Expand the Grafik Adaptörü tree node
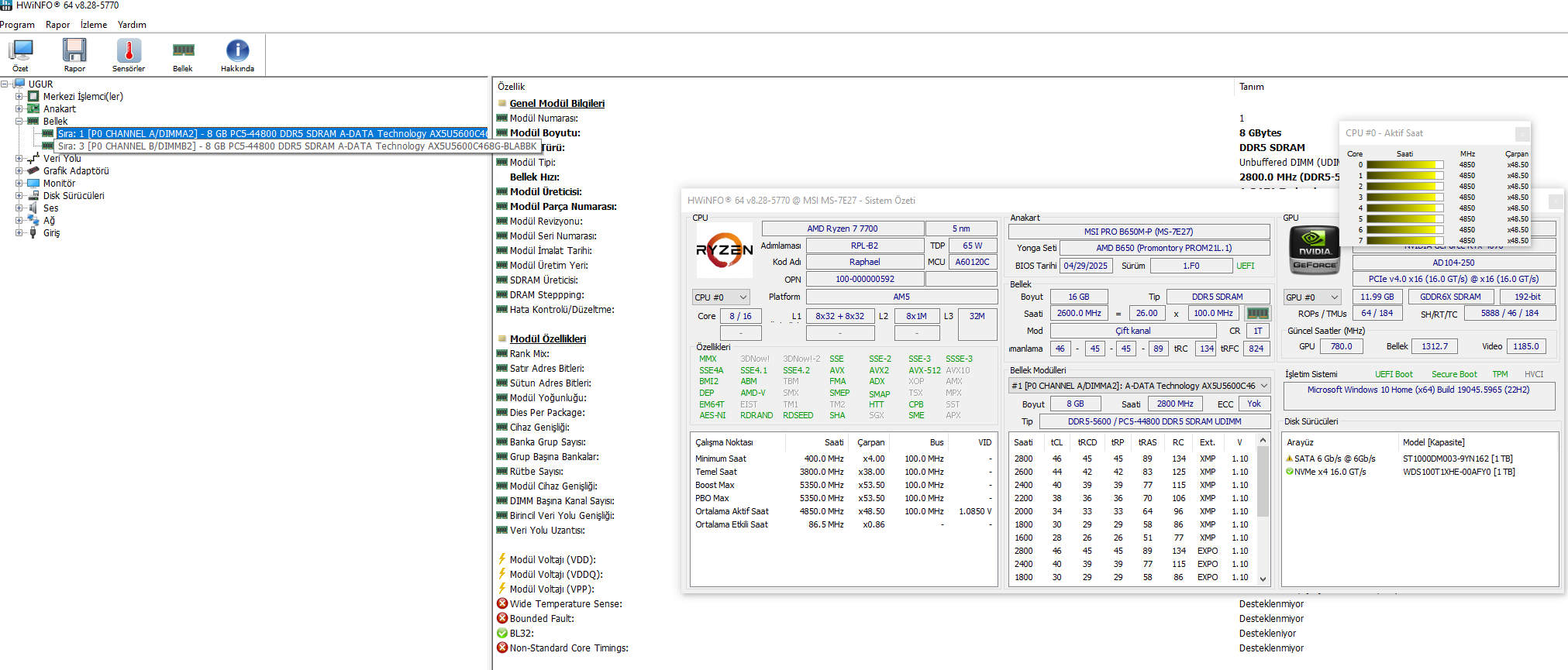 [x=19, y=170]
